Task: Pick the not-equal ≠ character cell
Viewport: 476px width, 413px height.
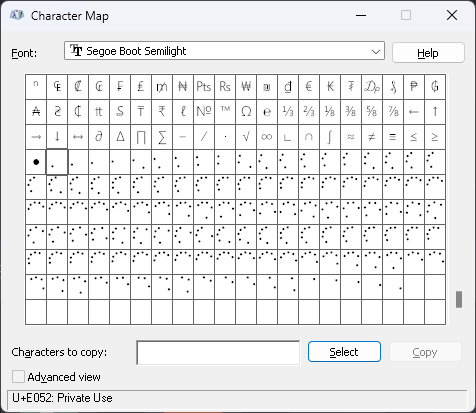Action: [x=372, y=137]
